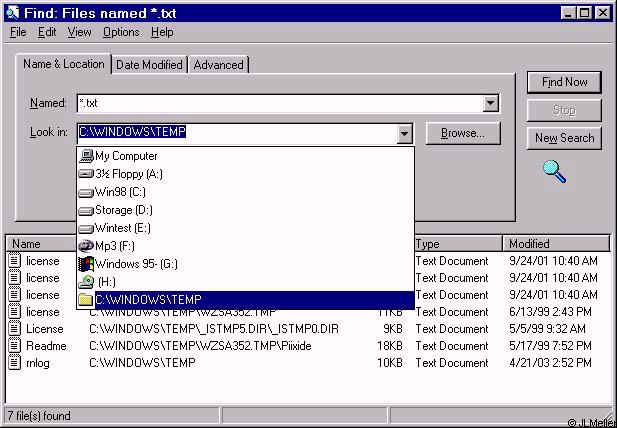Open the File menu

[18, 32]
